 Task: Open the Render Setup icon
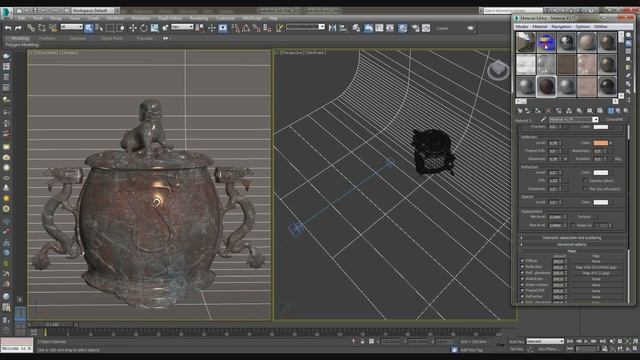[x=415, y=28]
